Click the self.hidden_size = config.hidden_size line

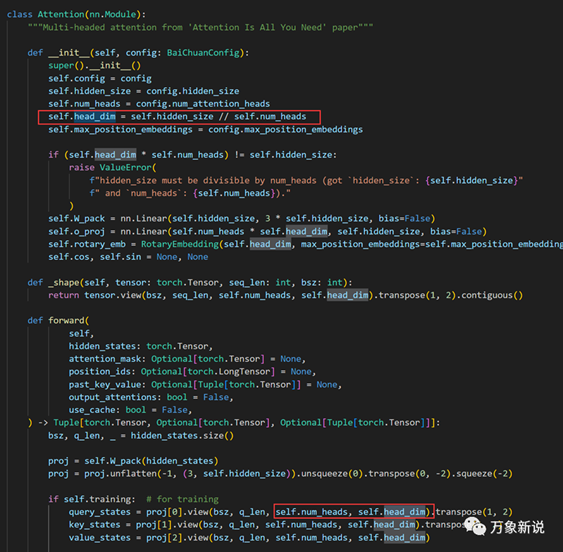tap(144, 91)
